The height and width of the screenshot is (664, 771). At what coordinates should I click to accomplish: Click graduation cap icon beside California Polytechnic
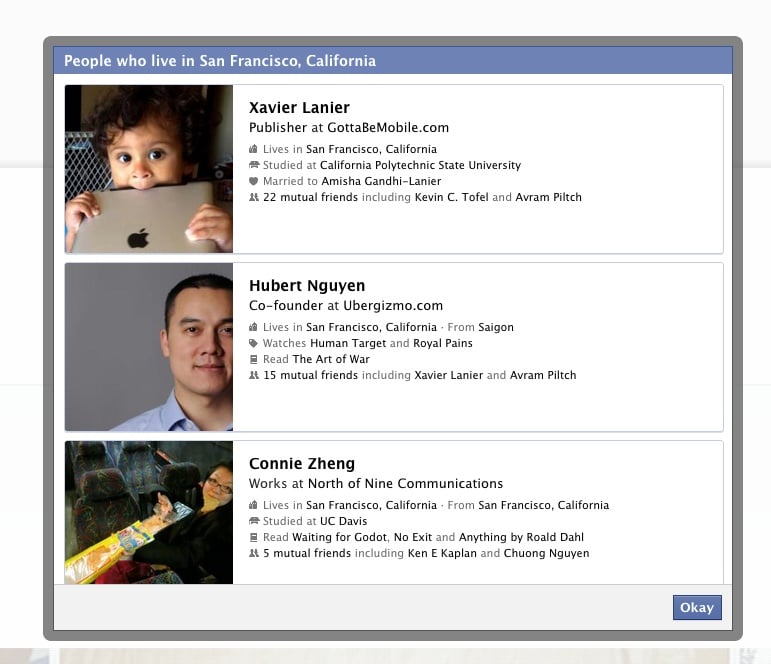tap(254, 165)
